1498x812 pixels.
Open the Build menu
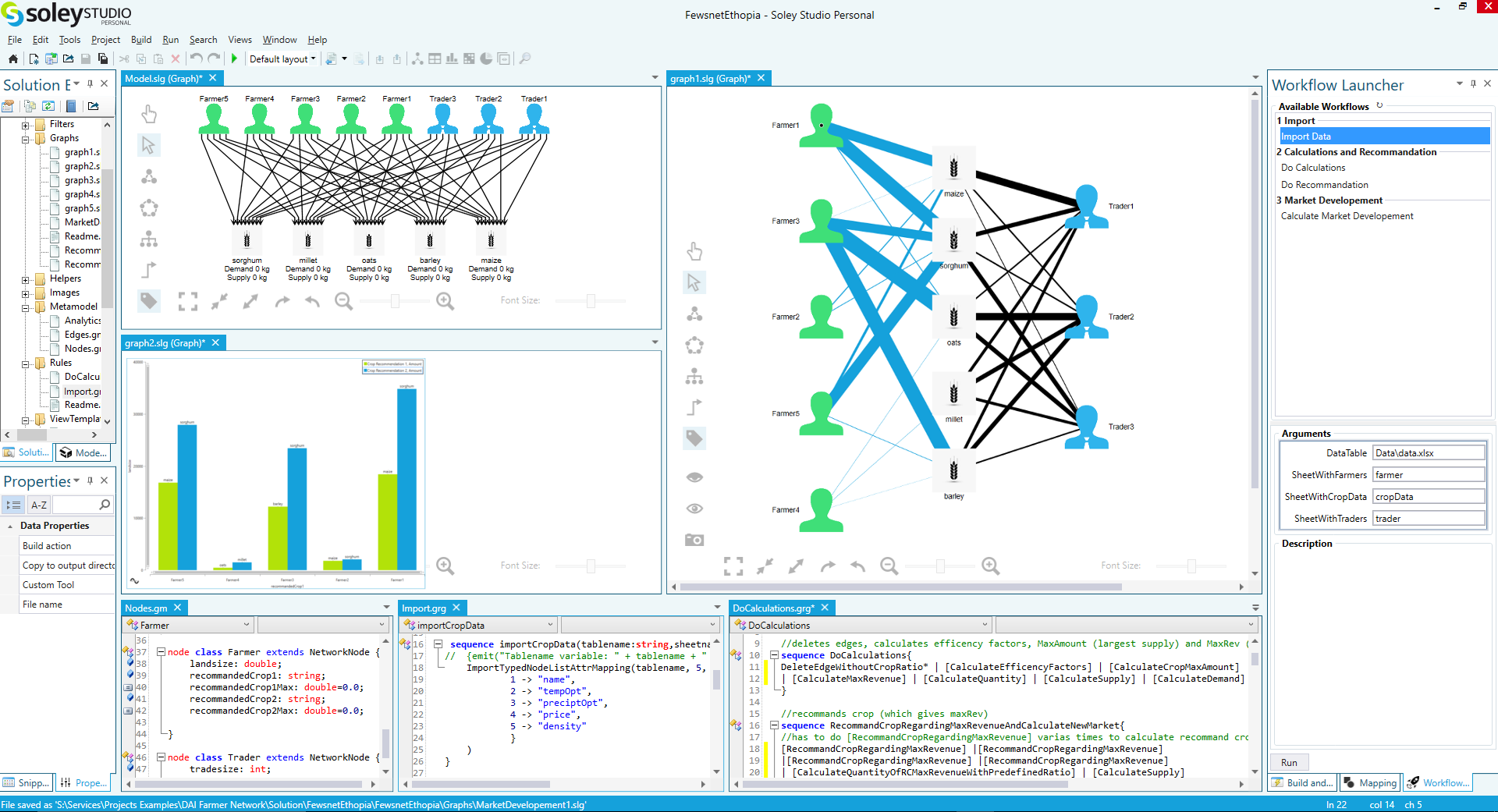pos(141,40)
